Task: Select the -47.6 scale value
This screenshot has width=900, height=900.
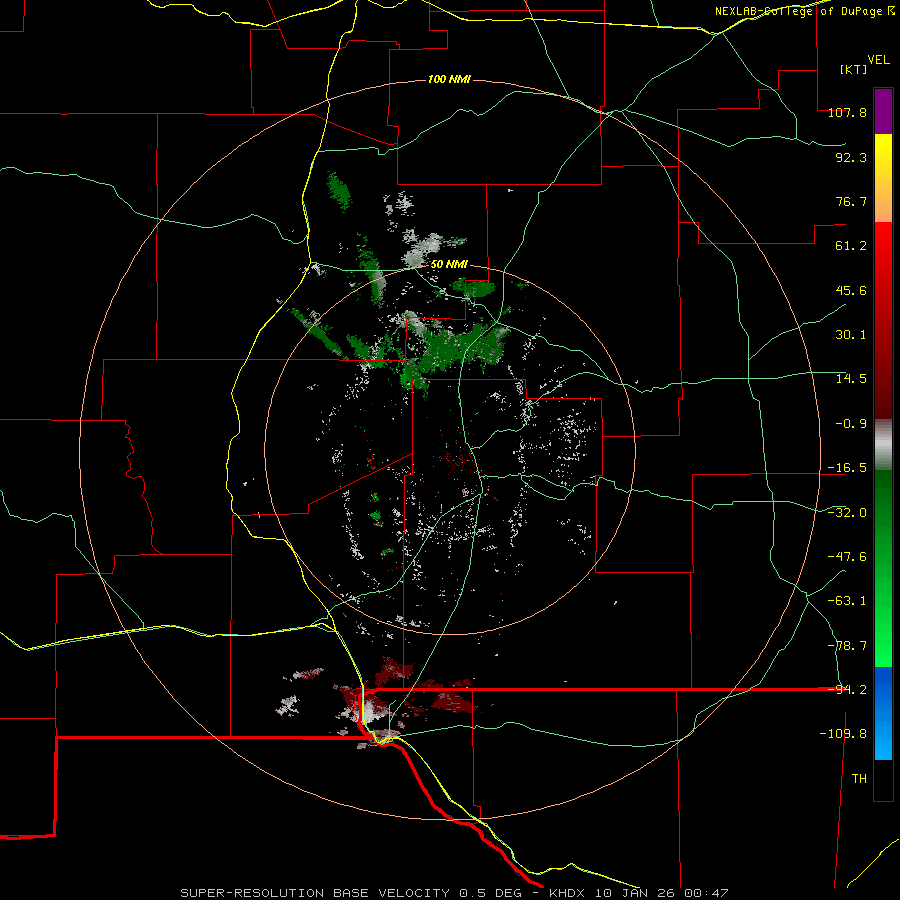Action: coord(847,557)
